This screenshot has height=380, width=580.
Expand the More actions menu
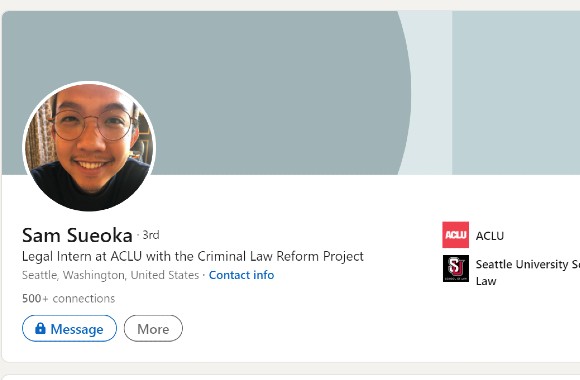(x=153, y=328)
